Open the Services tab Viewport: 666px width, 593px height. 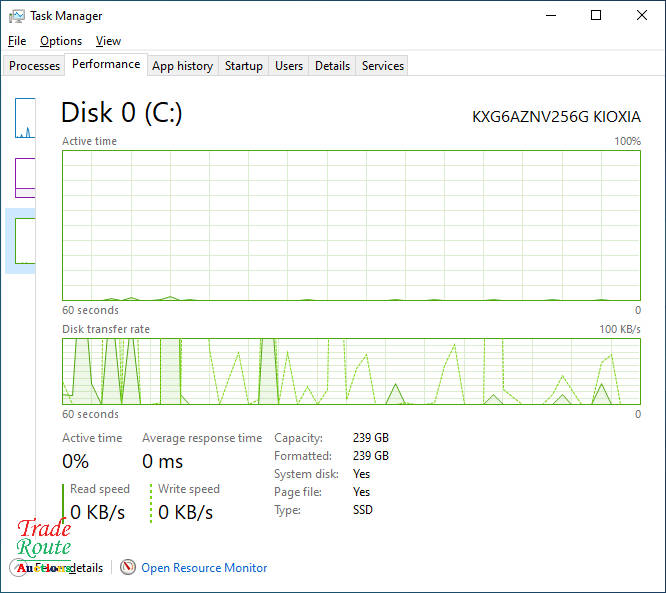tap(383, 66)
